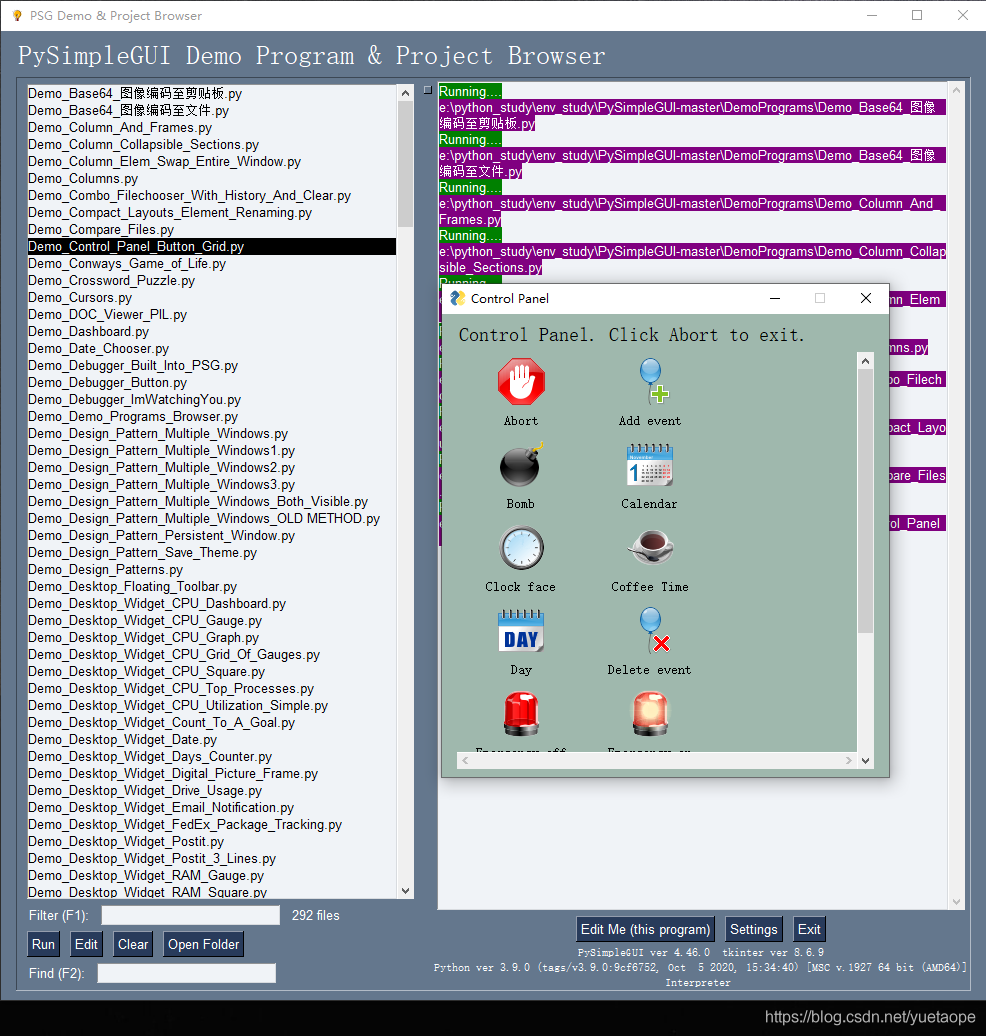Screen dimensions: 986x1036
Task: Click Control Panel scroll-down arrow
Action: pyautogui.click(x=865, y=760)
